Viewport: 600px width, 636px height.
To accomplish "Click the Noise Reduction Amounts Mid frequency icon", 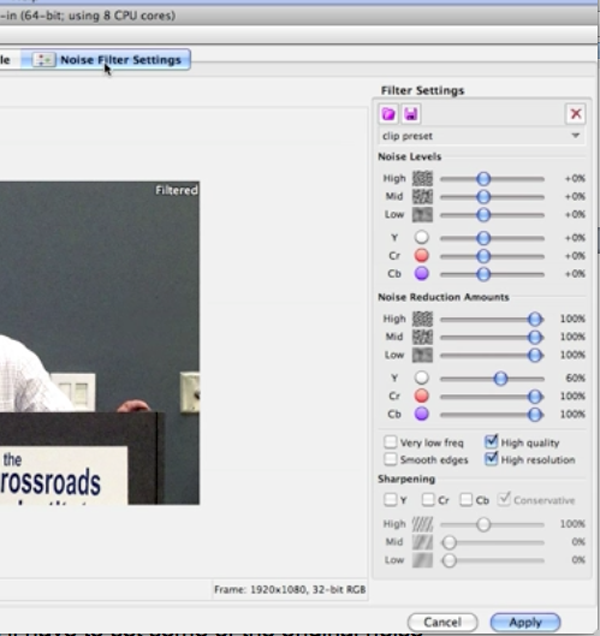I will (x=422, y=337).
